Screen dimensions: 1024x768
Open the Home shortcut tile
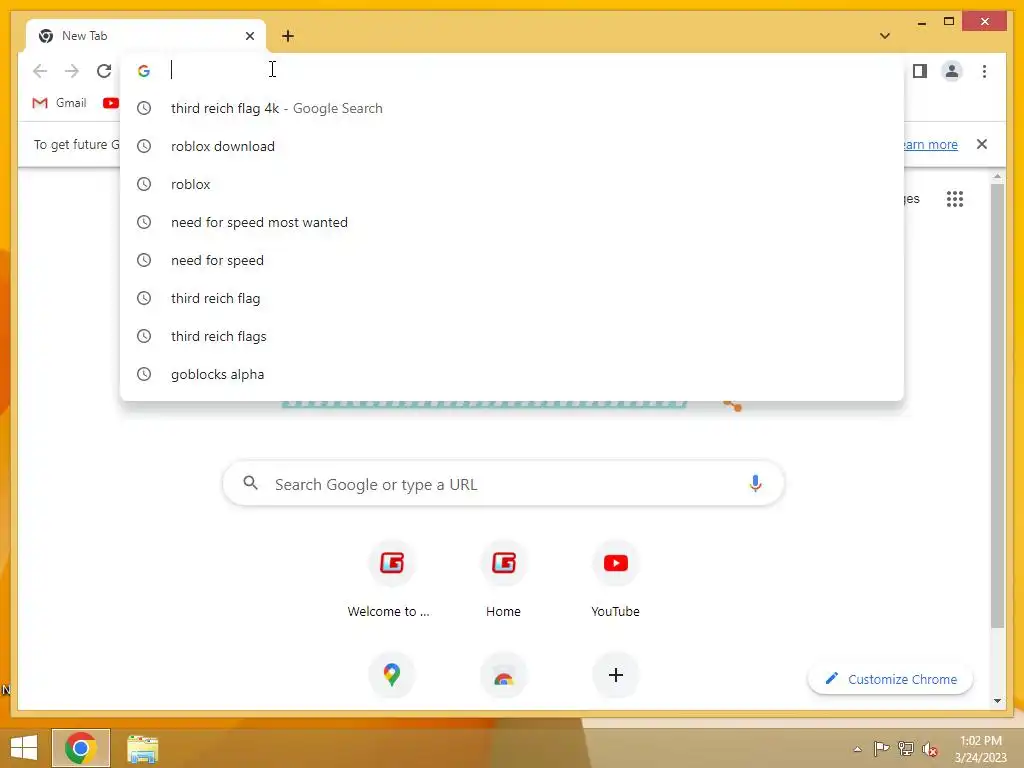pyautogui.click(x=504, y=580)
